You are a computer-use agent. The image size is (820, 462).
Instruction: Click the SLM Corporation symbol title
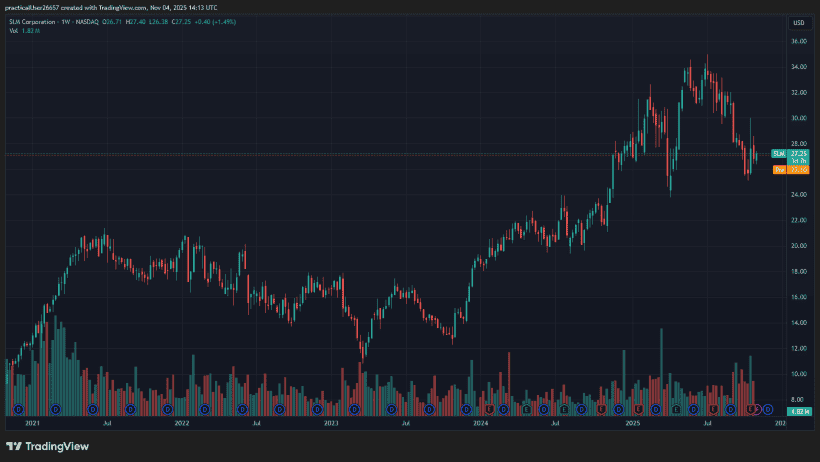point(40,22)
